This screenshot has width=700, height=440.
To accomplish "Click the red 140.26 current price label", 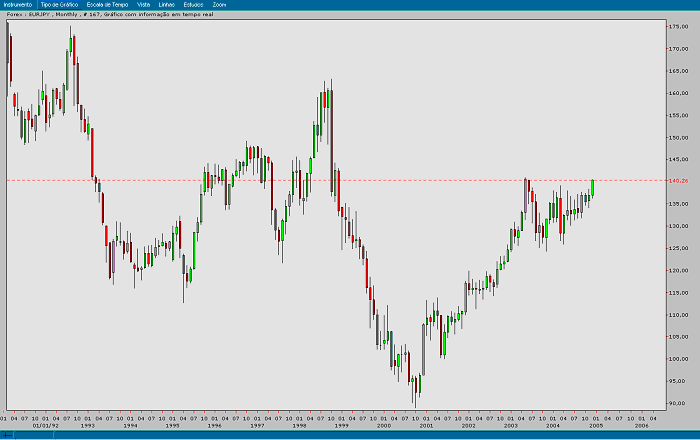I will tap(679, 181).
